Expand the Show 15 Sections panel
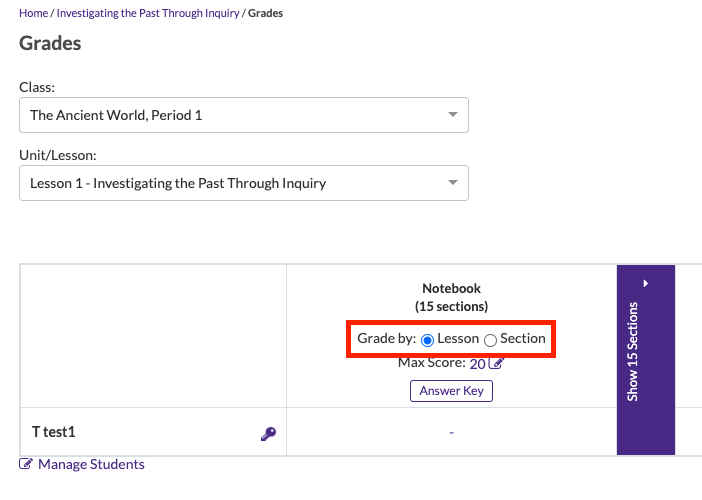Image resolution: width=702 pixels, height=500 pixels. point(633,352)
